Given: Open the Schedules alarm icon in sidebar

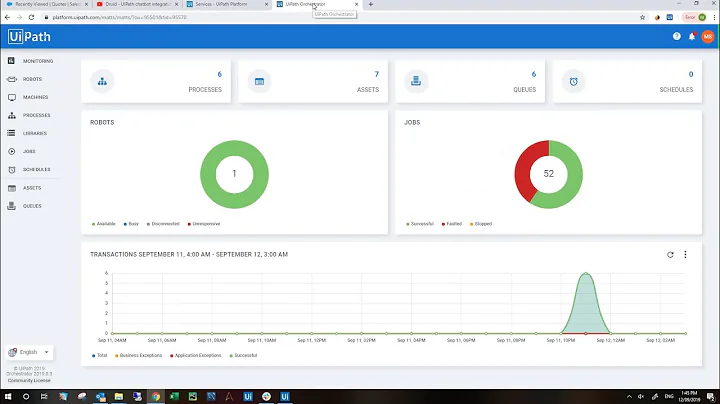Looking at the screenshot, I should click(11, 169).
